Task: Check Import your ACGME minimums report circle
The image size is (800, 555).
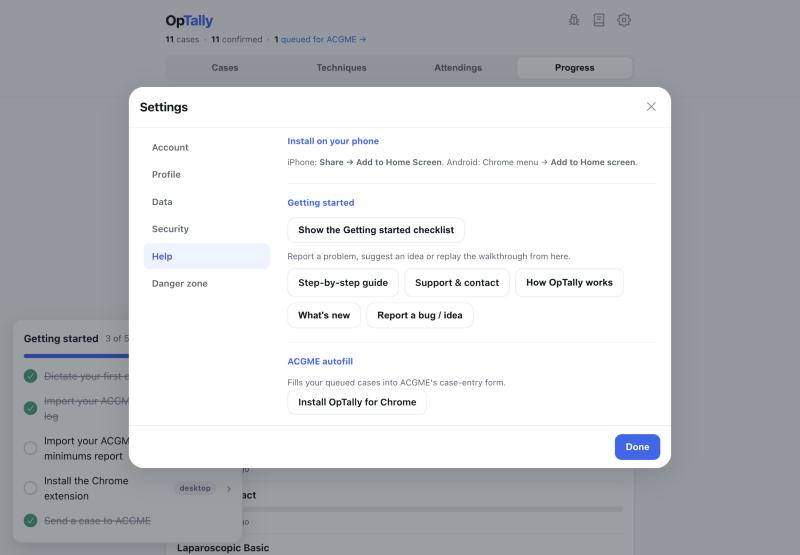Action: click(31, 448)
